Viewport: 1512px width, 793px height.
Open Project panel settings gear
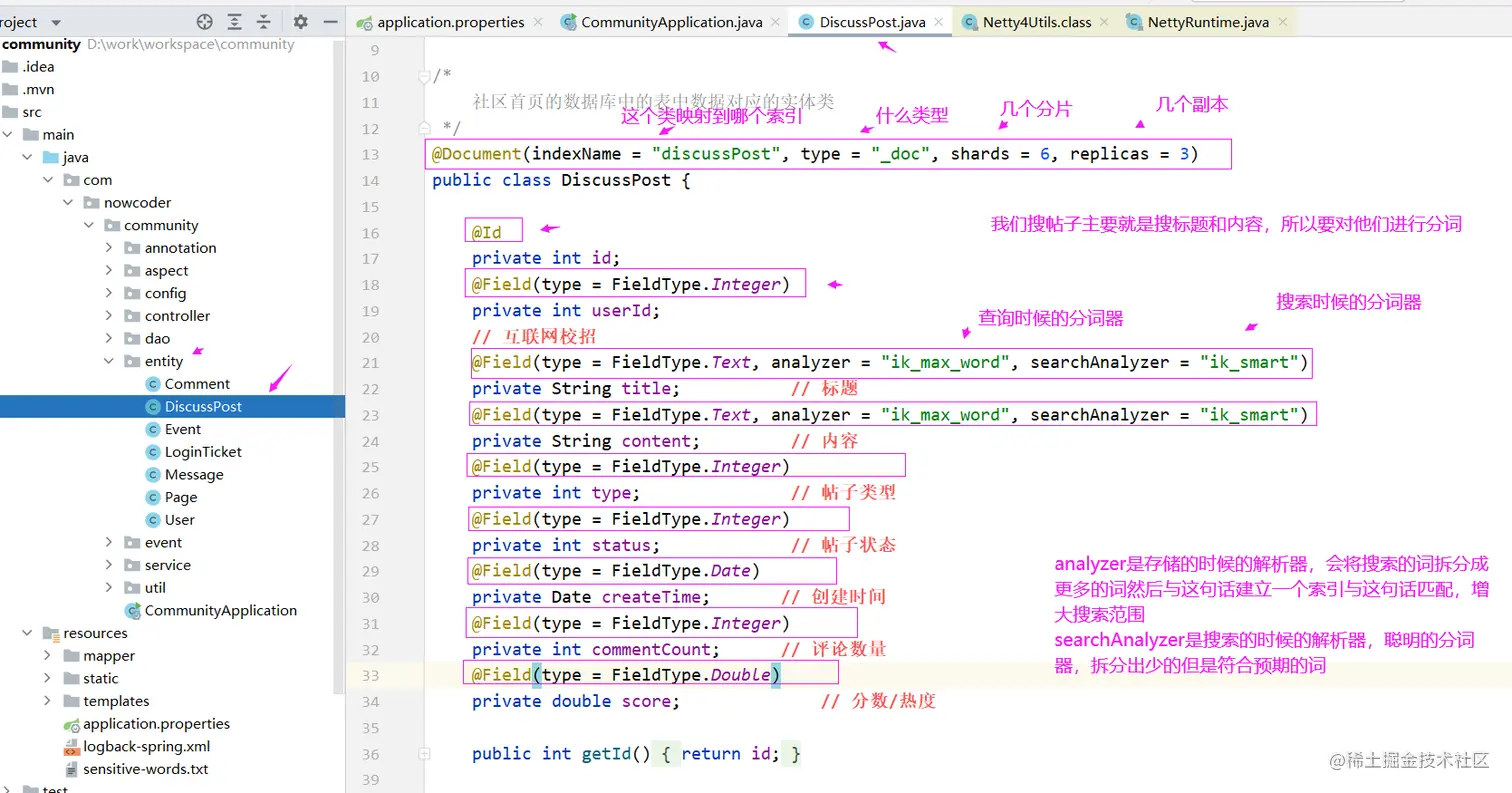tap(301, 21)
